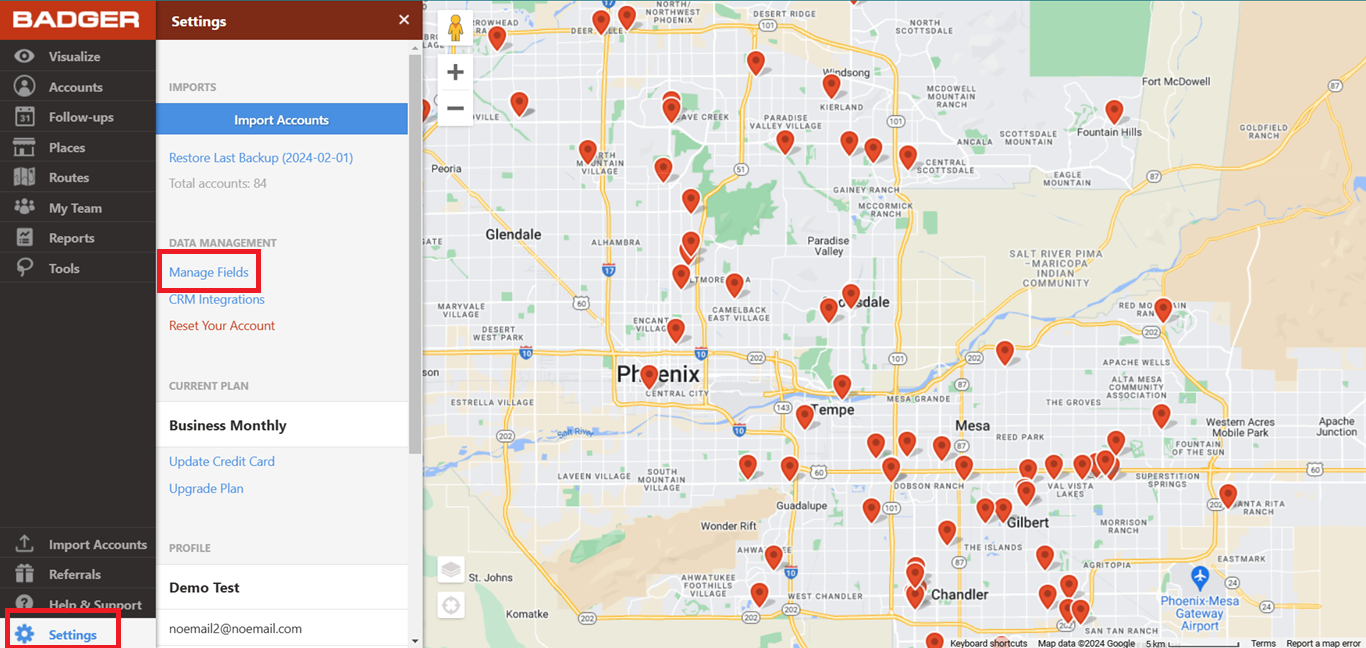Click the Import Accounts blue button
The height and width of the screenshot is (648, 1366).
(282, 119)
